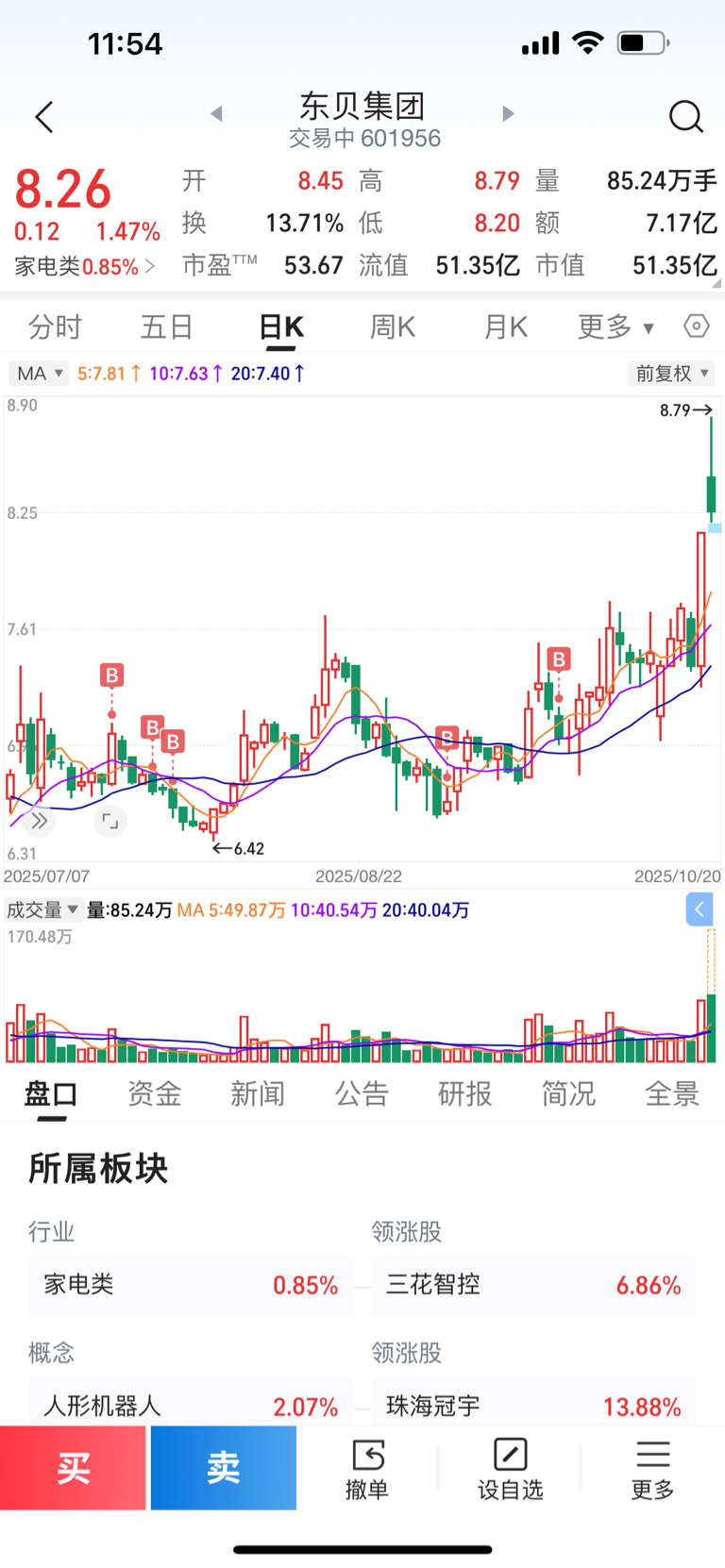The height and width of the screenshot is (1568, 725).
Task: Open 家电类 sector link arrow in header
Action: (150, 267)
